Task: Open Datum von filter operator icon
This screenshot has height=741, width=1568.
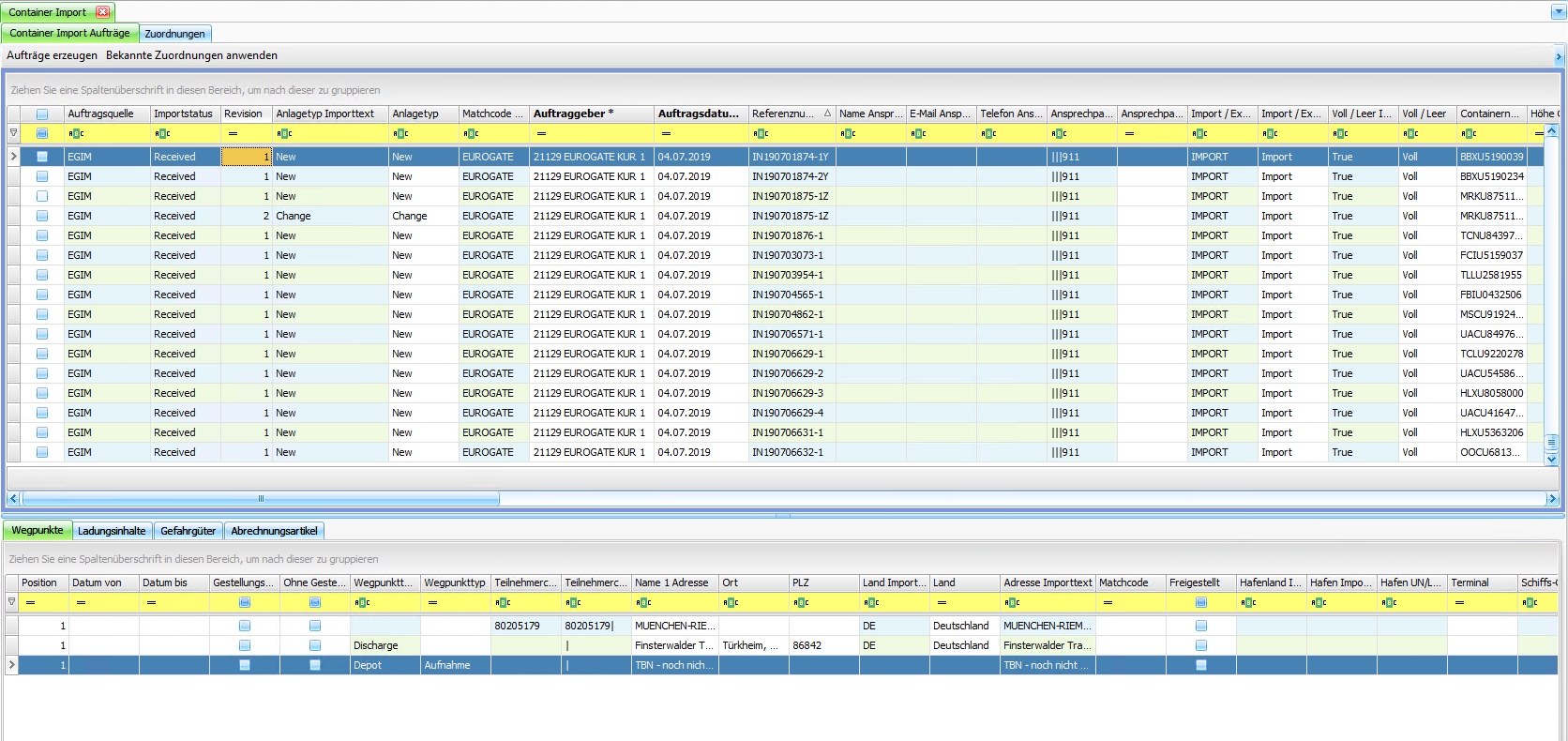Action: click(x=81, y=602)
